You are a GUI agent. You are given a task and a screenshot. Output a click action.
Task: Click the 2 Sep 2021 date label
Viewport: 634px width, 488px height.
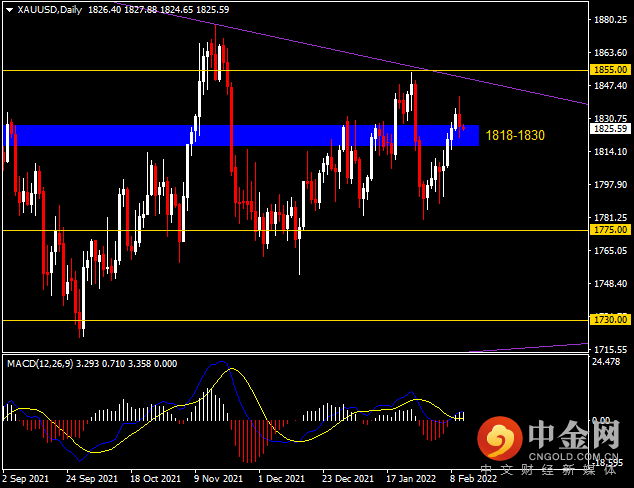(25, 479)
